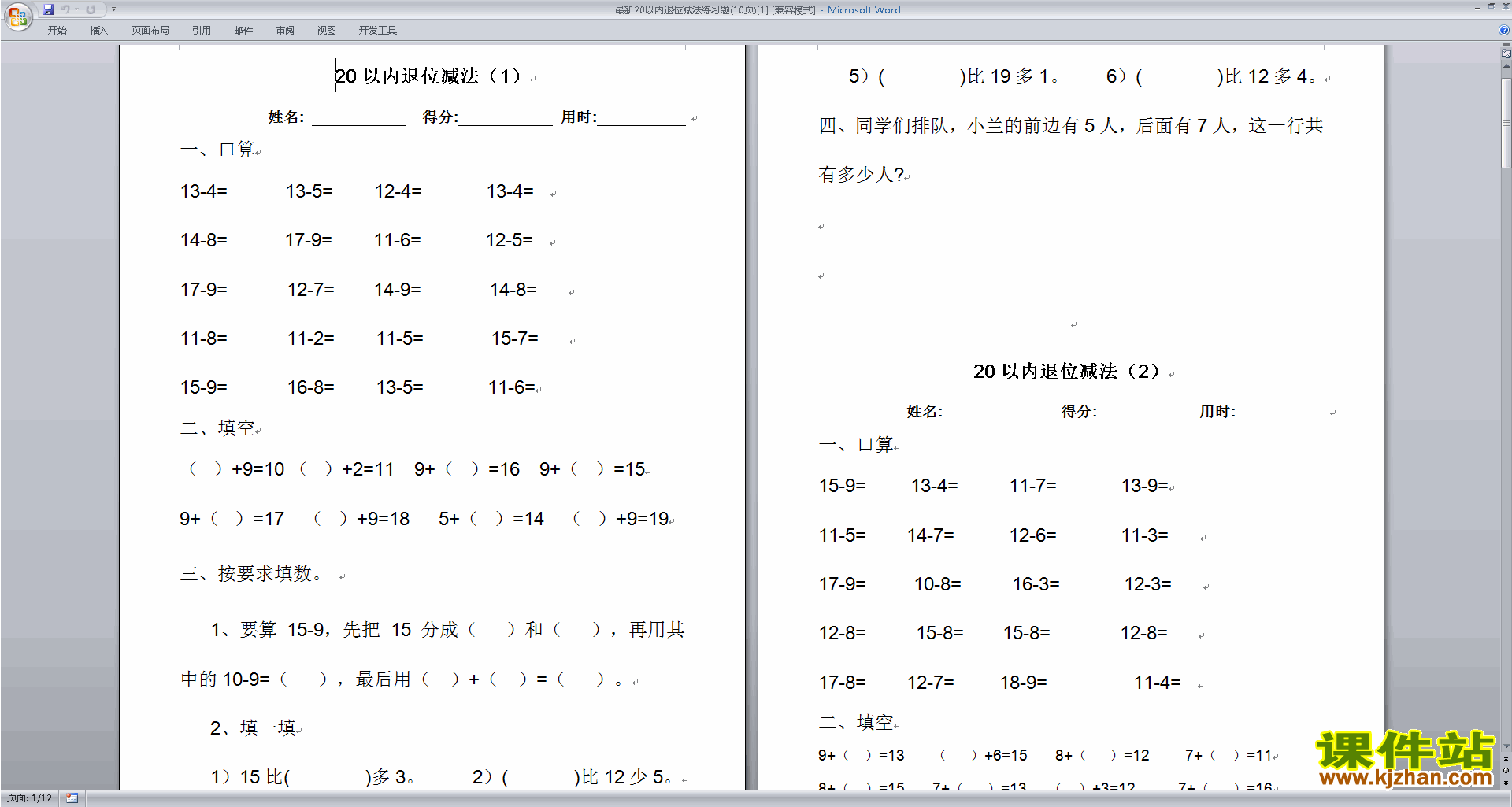Click the fill-in 5+（ ）=14
The image size is (1512, 807).
(491, 519)
